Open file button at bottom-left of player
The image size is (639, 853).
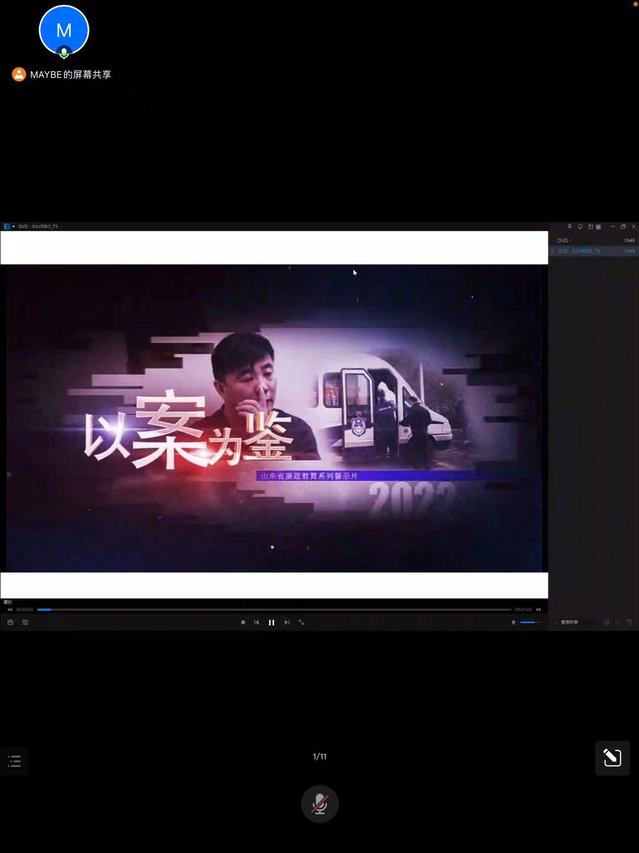point(10,622)
